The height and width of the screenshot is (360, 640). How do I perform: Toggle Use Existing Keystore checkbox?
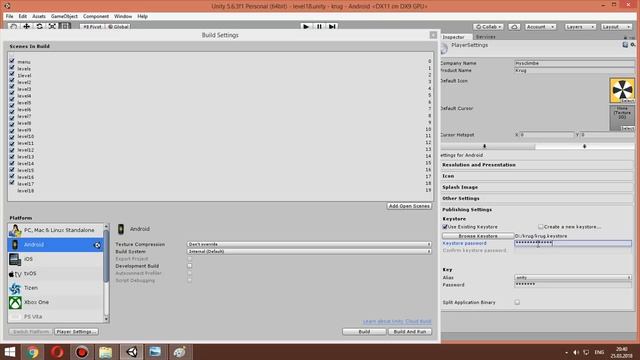click(445, 227)
